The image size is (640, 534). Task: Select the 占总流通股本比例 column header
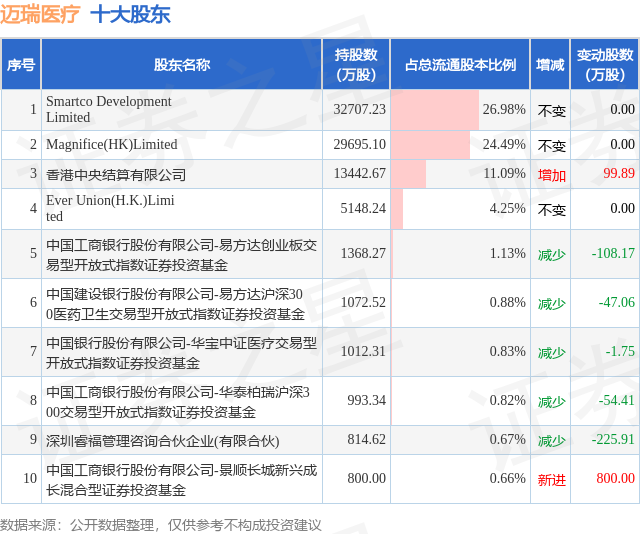coord(460,65)
